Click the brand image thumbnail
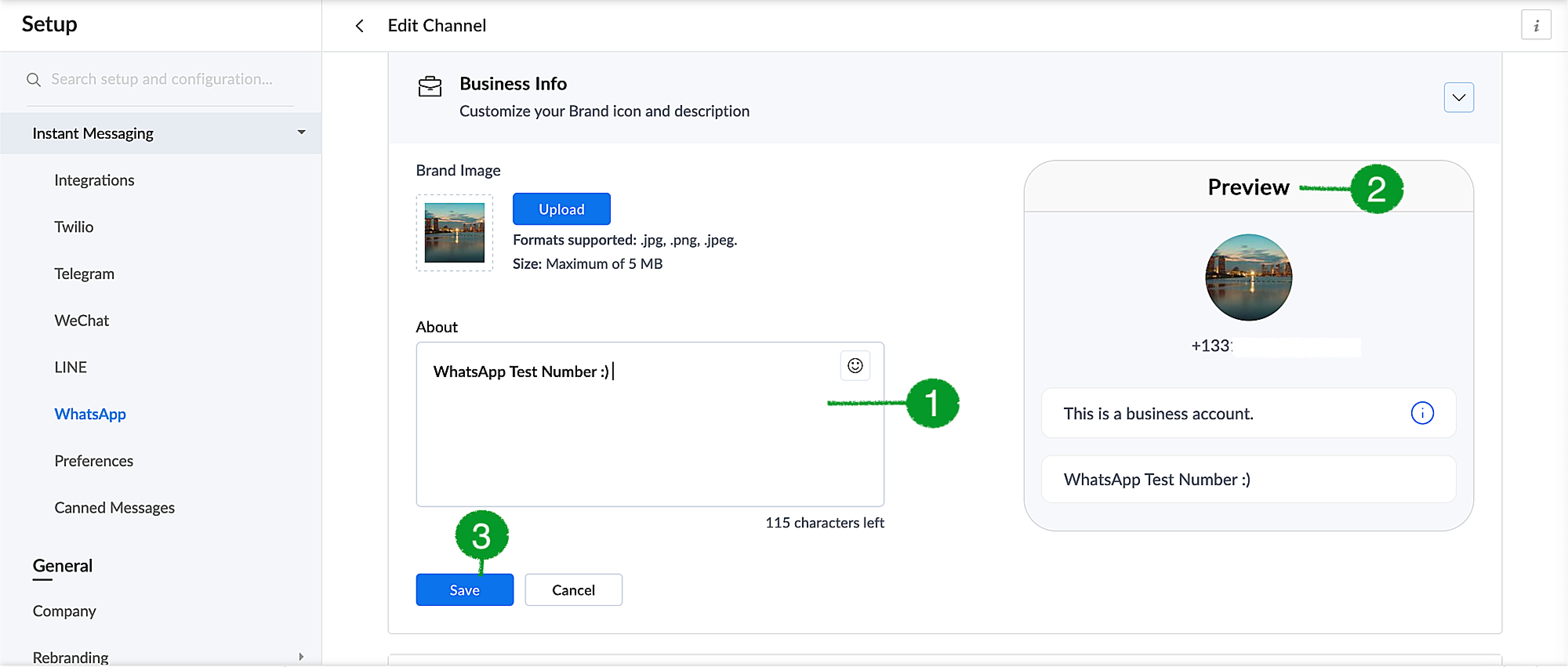 [x=454, y=232]
